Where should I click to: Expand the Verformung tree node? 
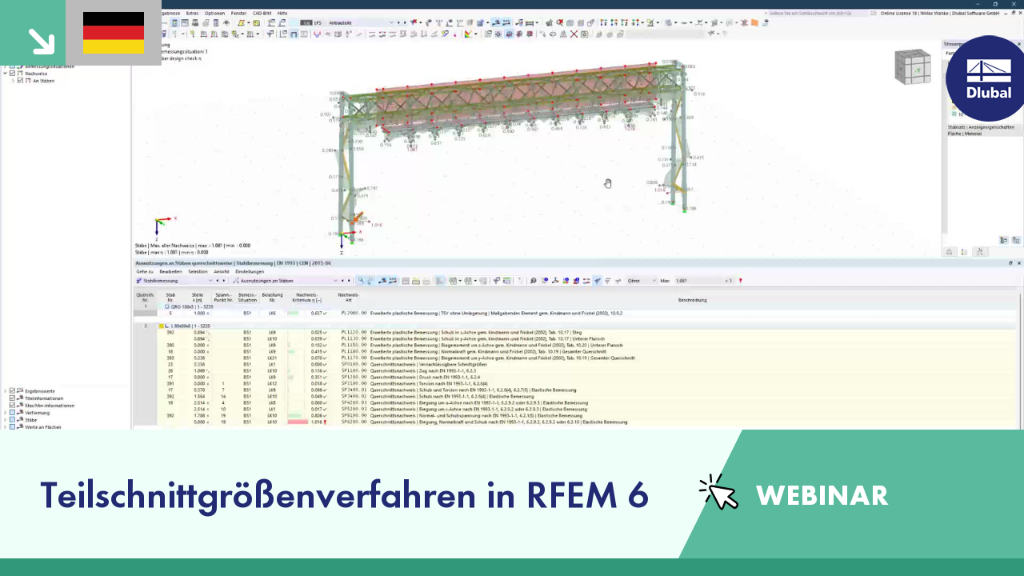(x=5, y=412)
